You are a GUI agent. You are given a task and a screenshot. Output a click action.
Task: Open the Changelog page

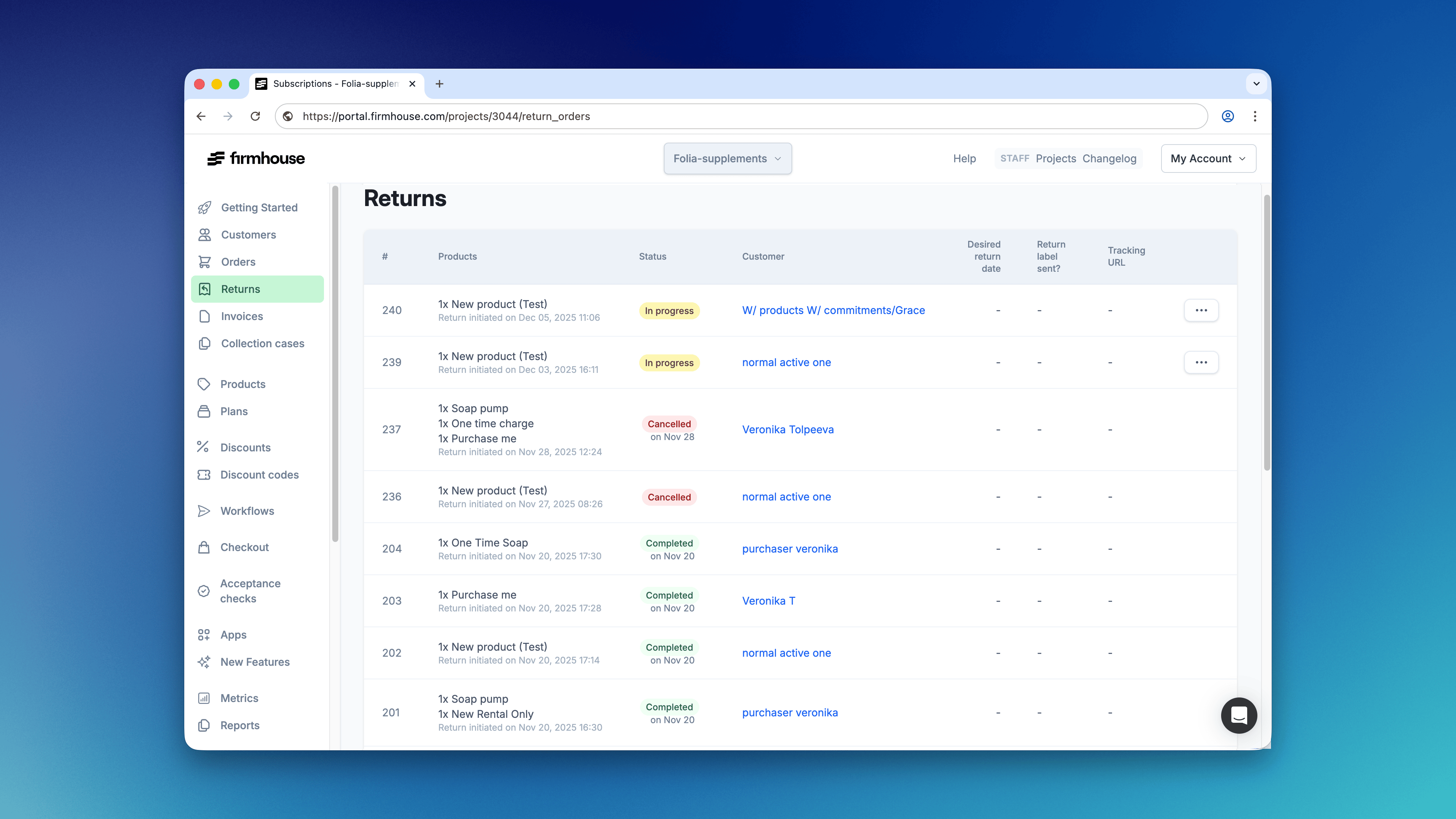(1109, 158)
